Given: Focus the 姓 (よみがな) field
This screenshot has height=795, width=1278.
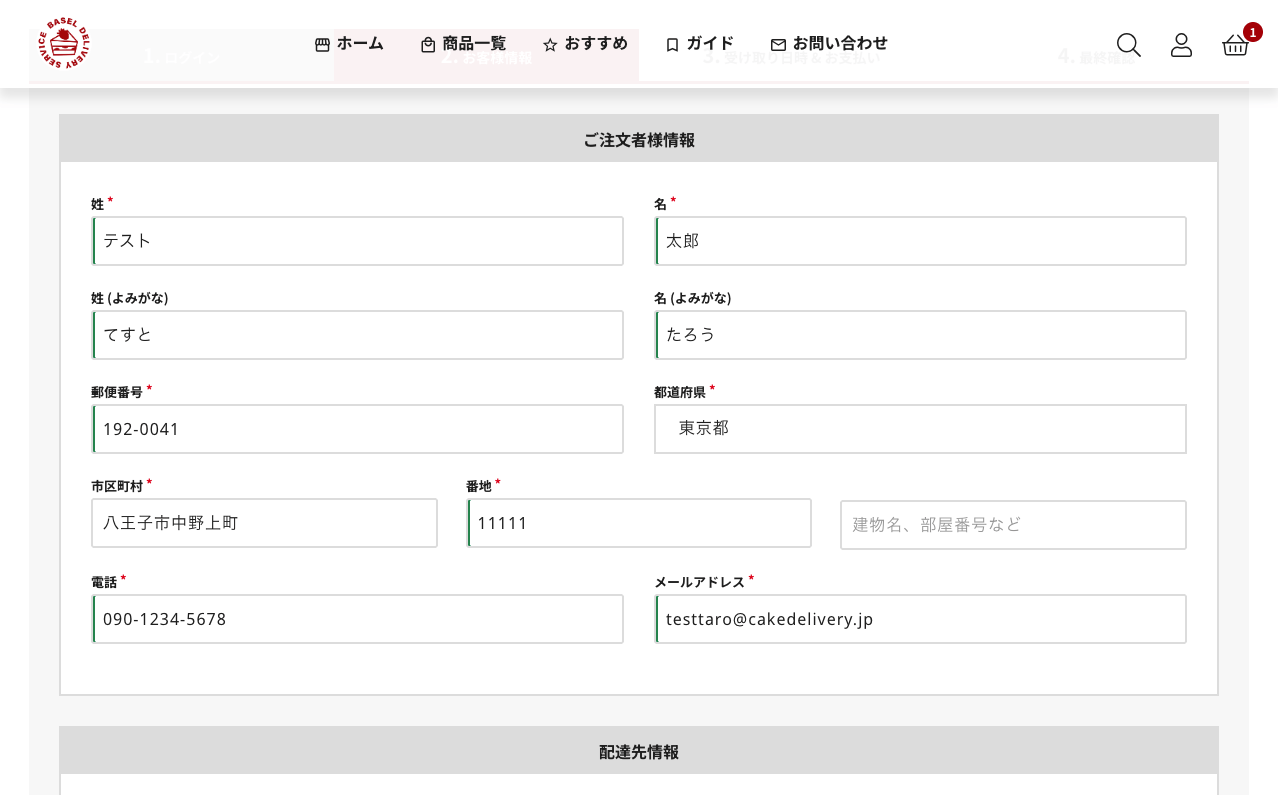Looking at the screenshot, I should click(x=358, y=335).
